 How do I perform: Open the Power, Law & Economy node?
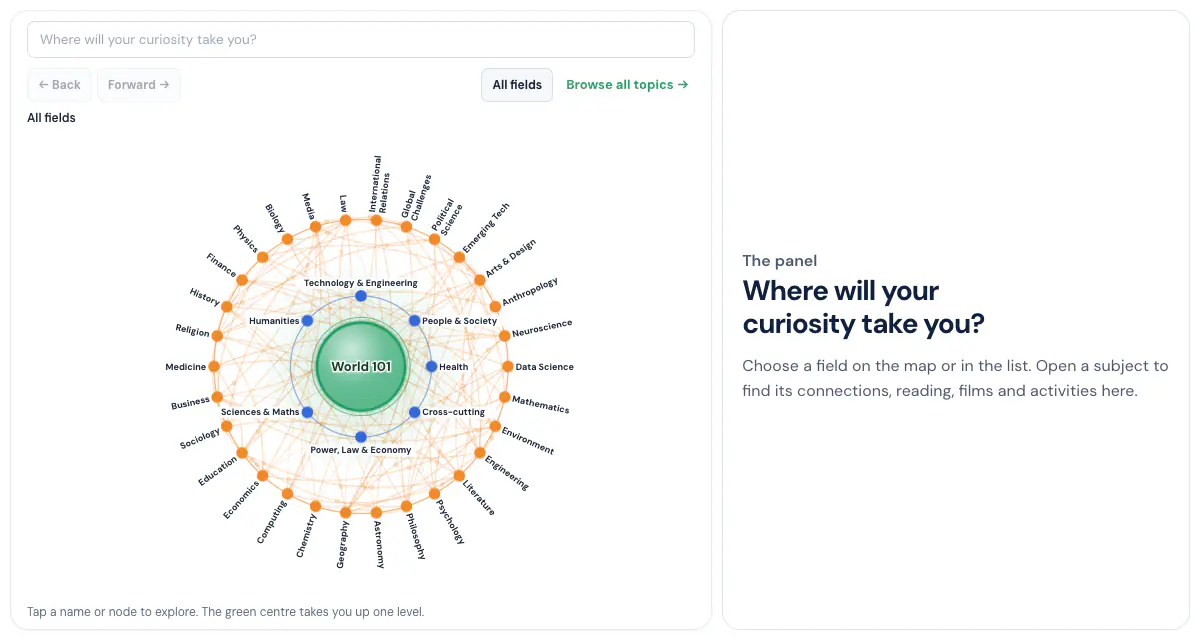361,437
